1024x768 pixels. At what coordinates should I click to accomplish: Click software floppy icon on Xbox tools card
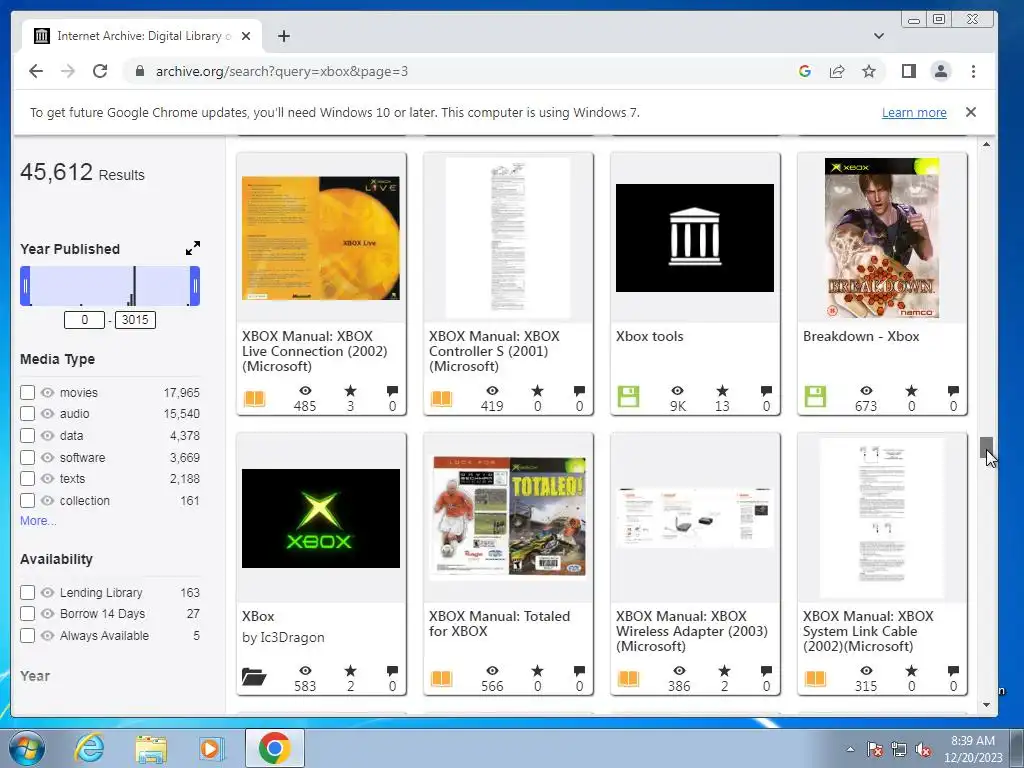(628, 396)
